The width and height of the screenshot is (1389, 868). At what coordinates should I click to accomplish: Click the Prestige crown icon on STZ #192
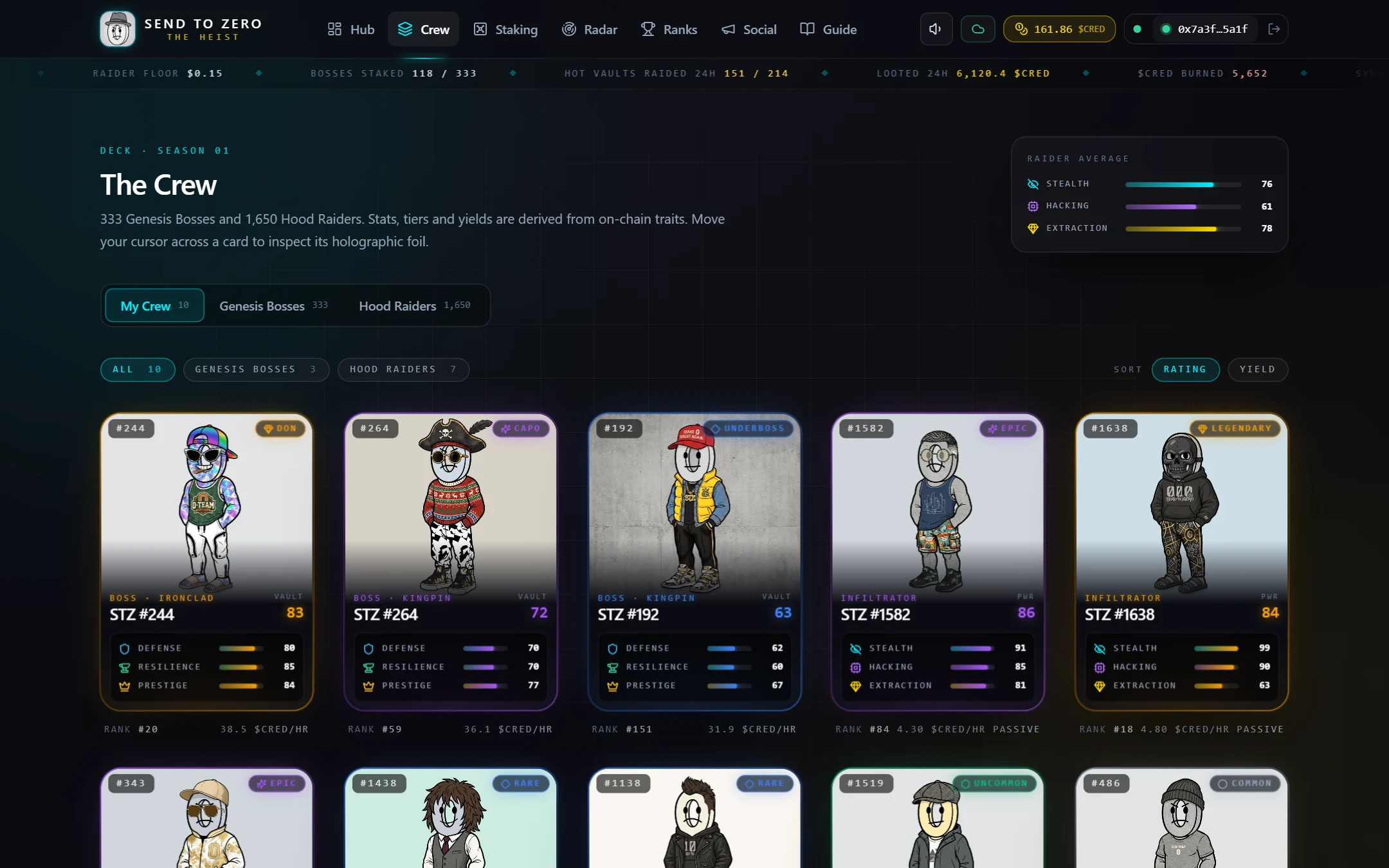click(x=613, y=686)
